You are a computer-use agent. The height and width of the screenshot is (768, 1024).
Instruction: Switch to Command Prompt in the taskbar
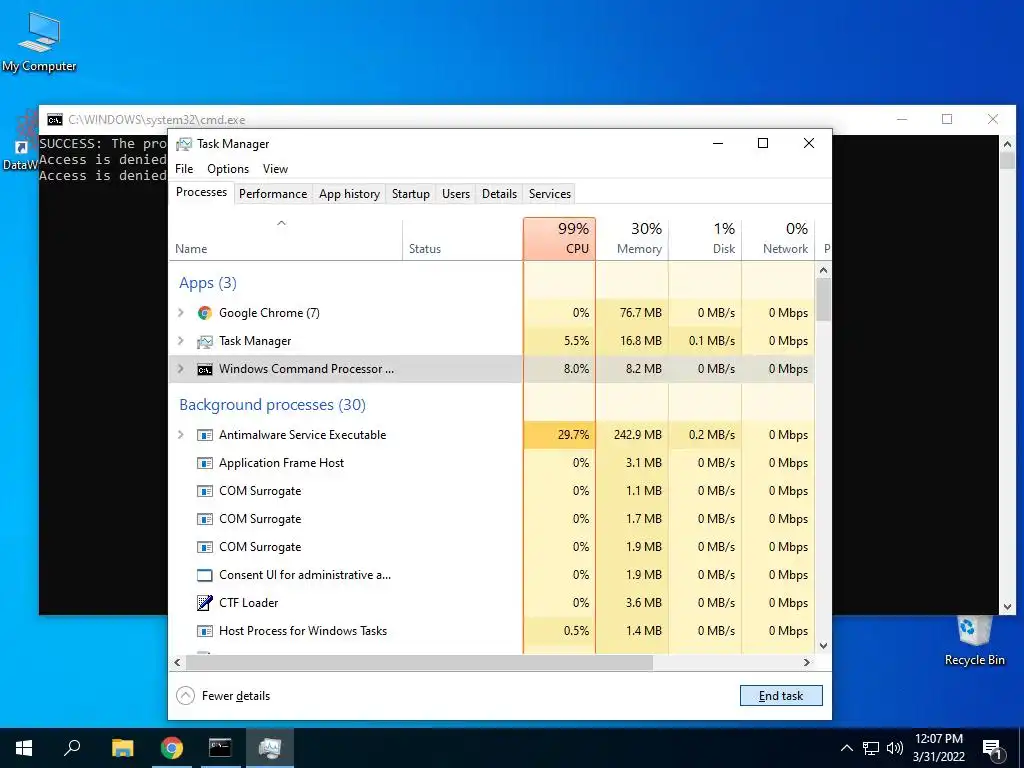(220, 748)
